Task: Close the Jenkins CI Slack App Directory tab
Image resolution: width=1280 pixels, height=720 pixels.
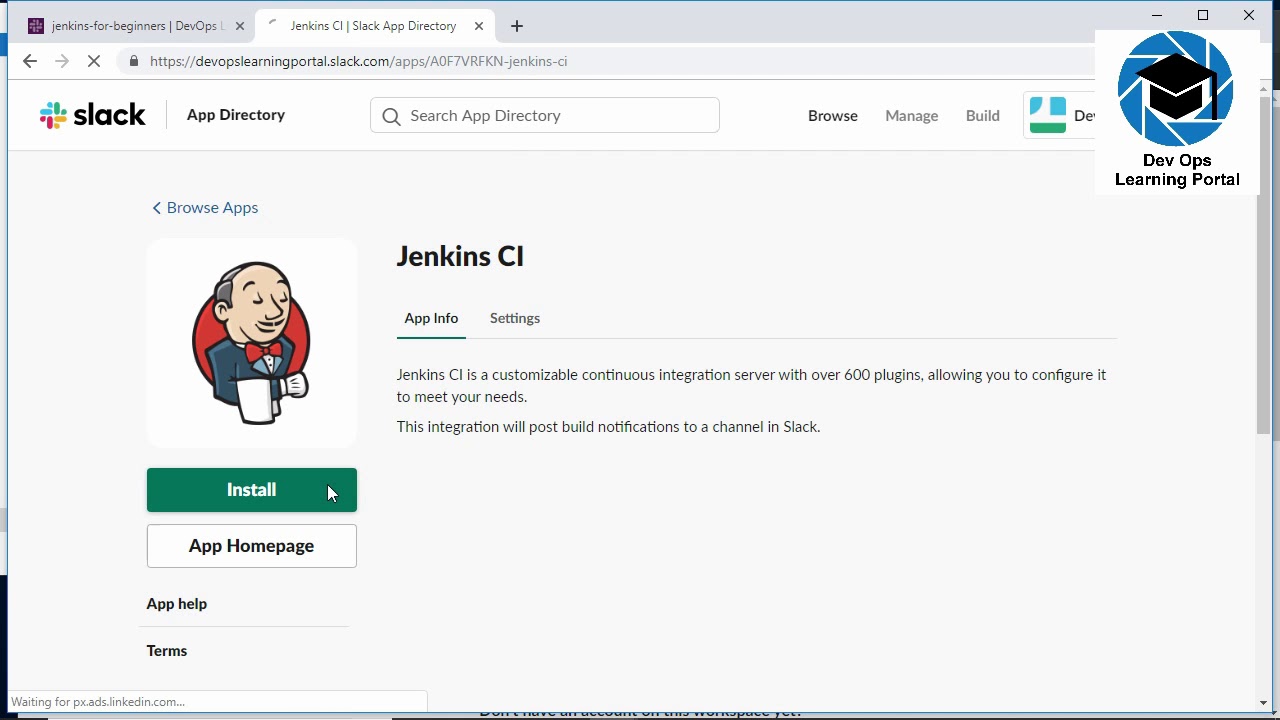Action: (478, 26)
